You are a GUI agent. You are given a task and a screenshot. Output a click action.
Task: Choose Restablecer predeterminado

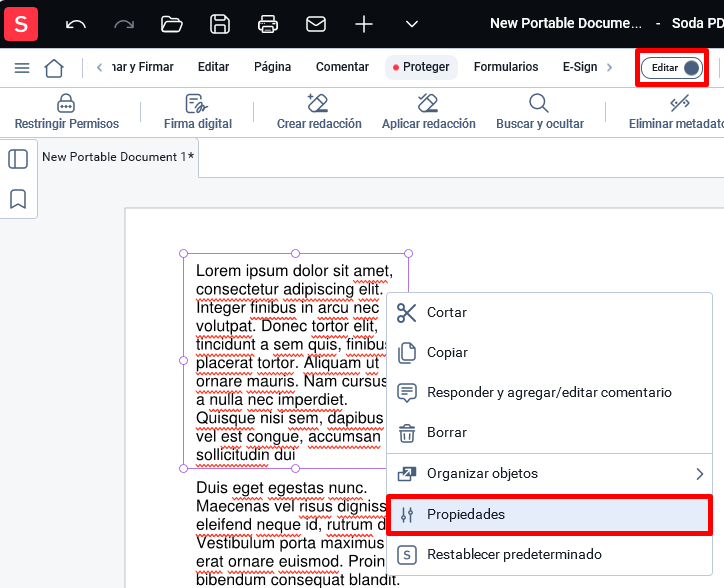pyautogui.click(x=549, y=554)
